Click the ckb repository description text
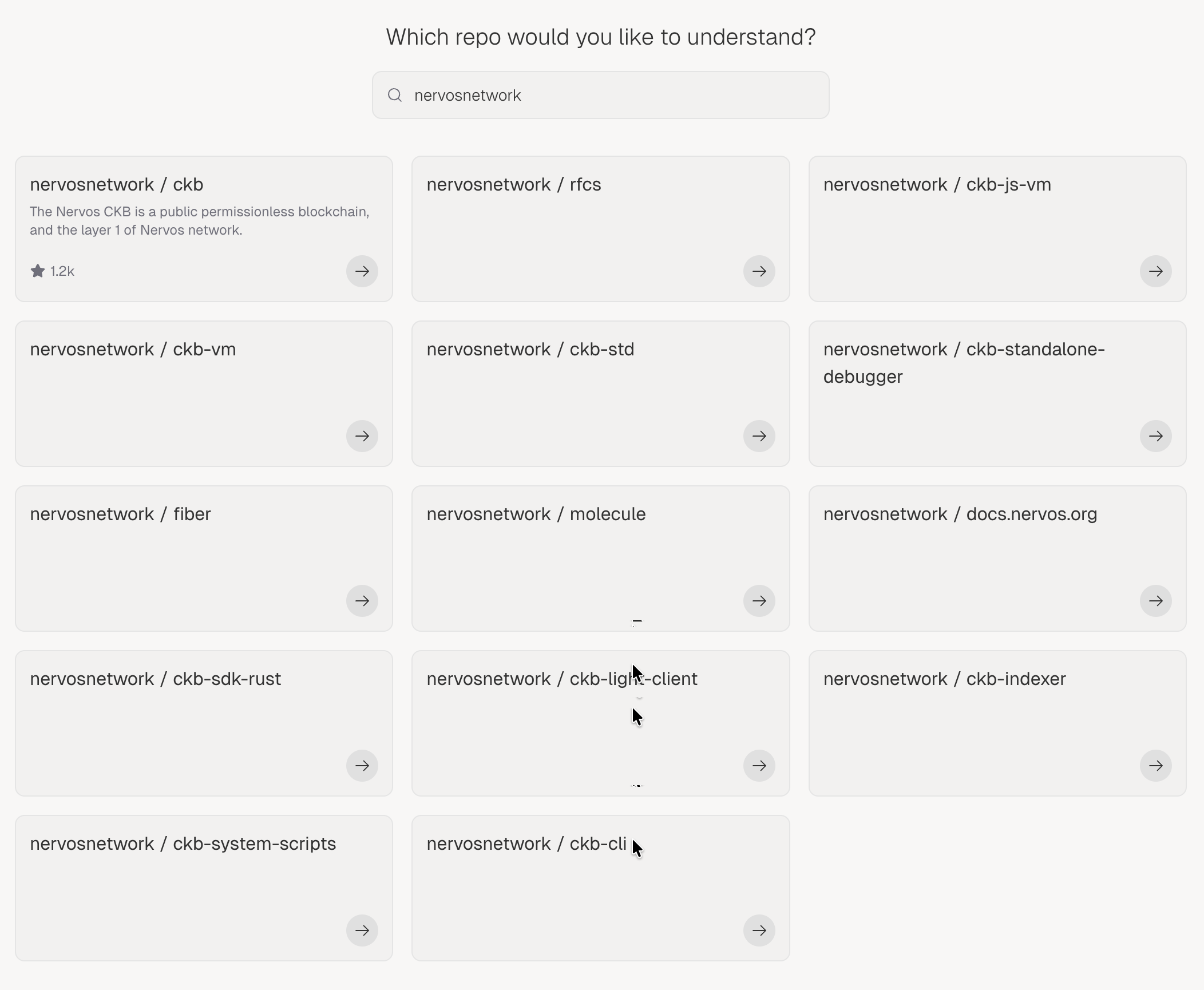The image size is (1204, 990). coord(199,221)
